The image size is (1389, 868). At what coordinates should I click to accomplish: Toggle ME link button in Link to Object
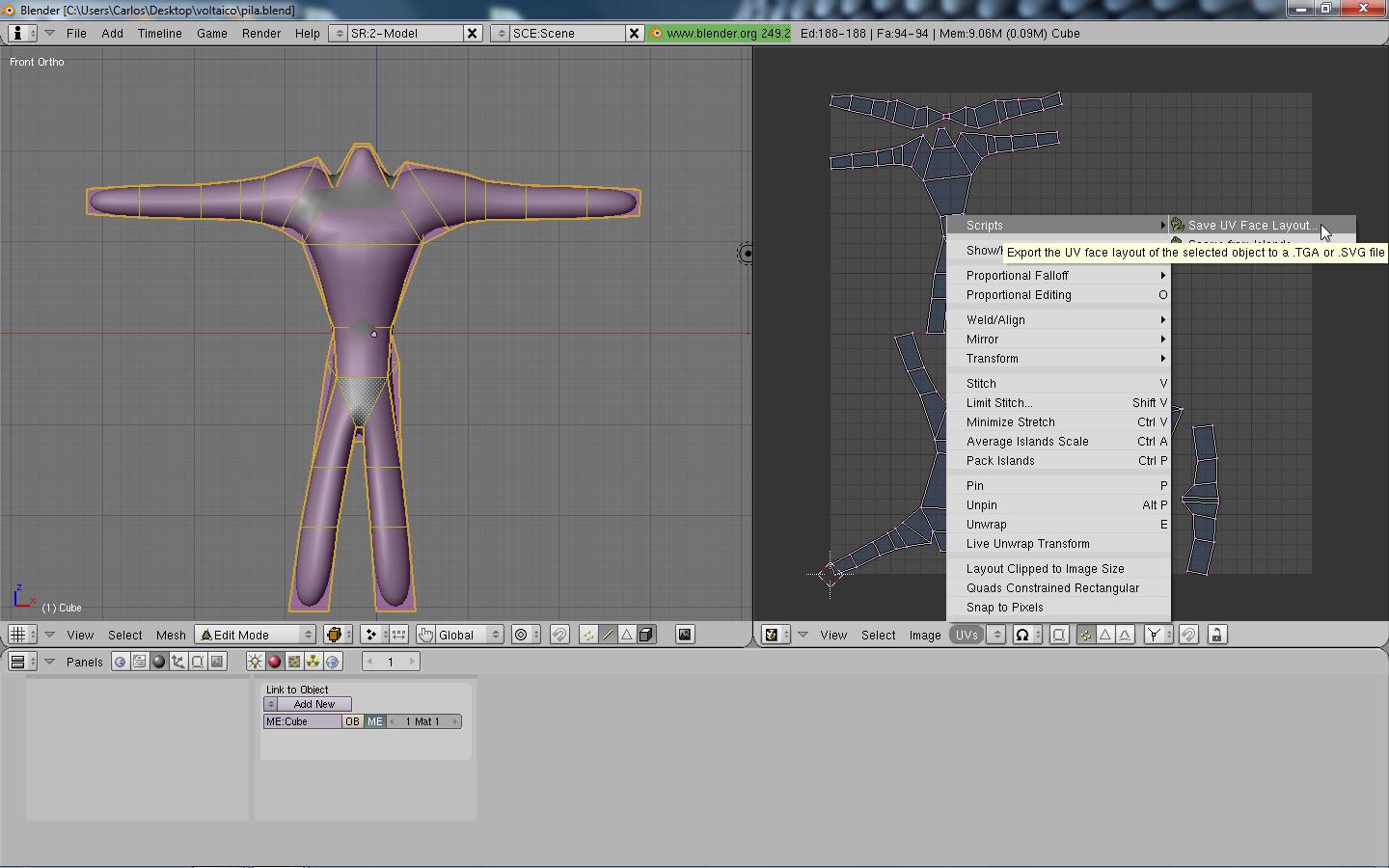374,721
